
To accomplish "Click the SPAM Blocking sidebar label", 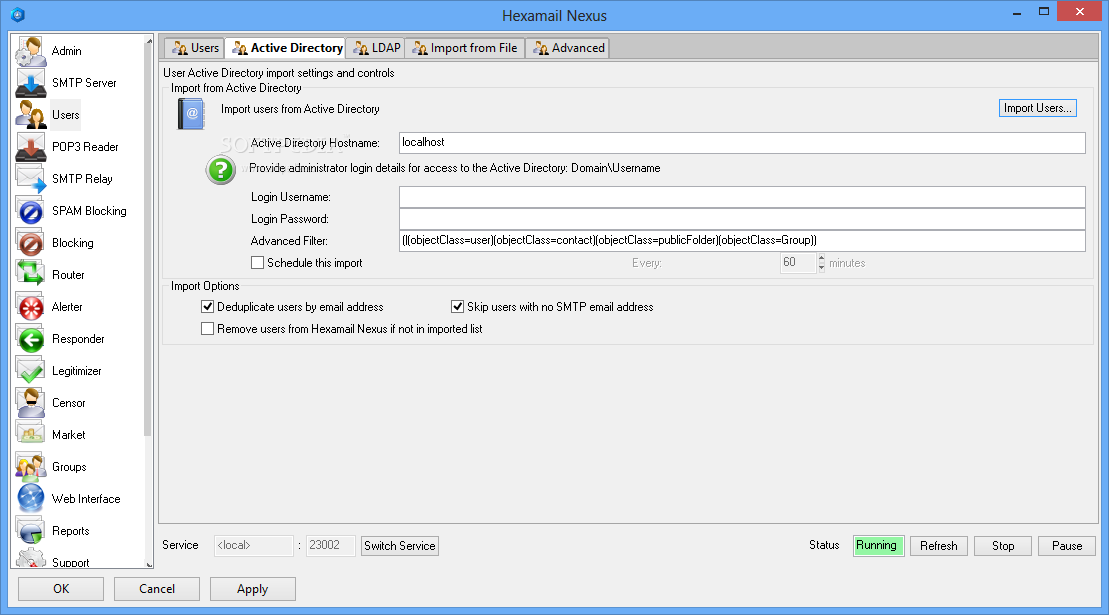I will pyautogui.click(x=89, y=211).
